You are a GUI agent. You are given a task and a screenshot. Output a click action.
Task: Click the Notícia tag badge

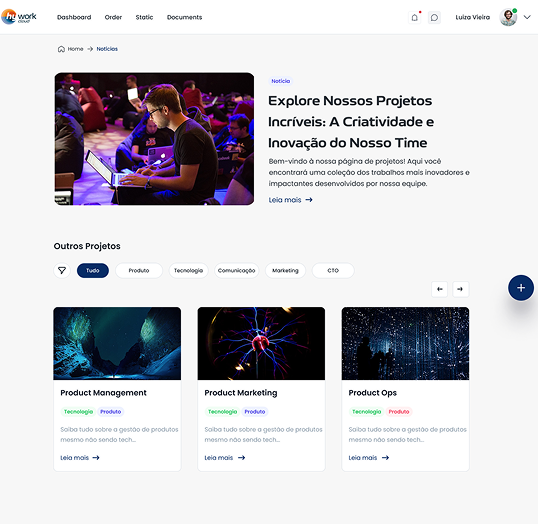pos(281,81)
